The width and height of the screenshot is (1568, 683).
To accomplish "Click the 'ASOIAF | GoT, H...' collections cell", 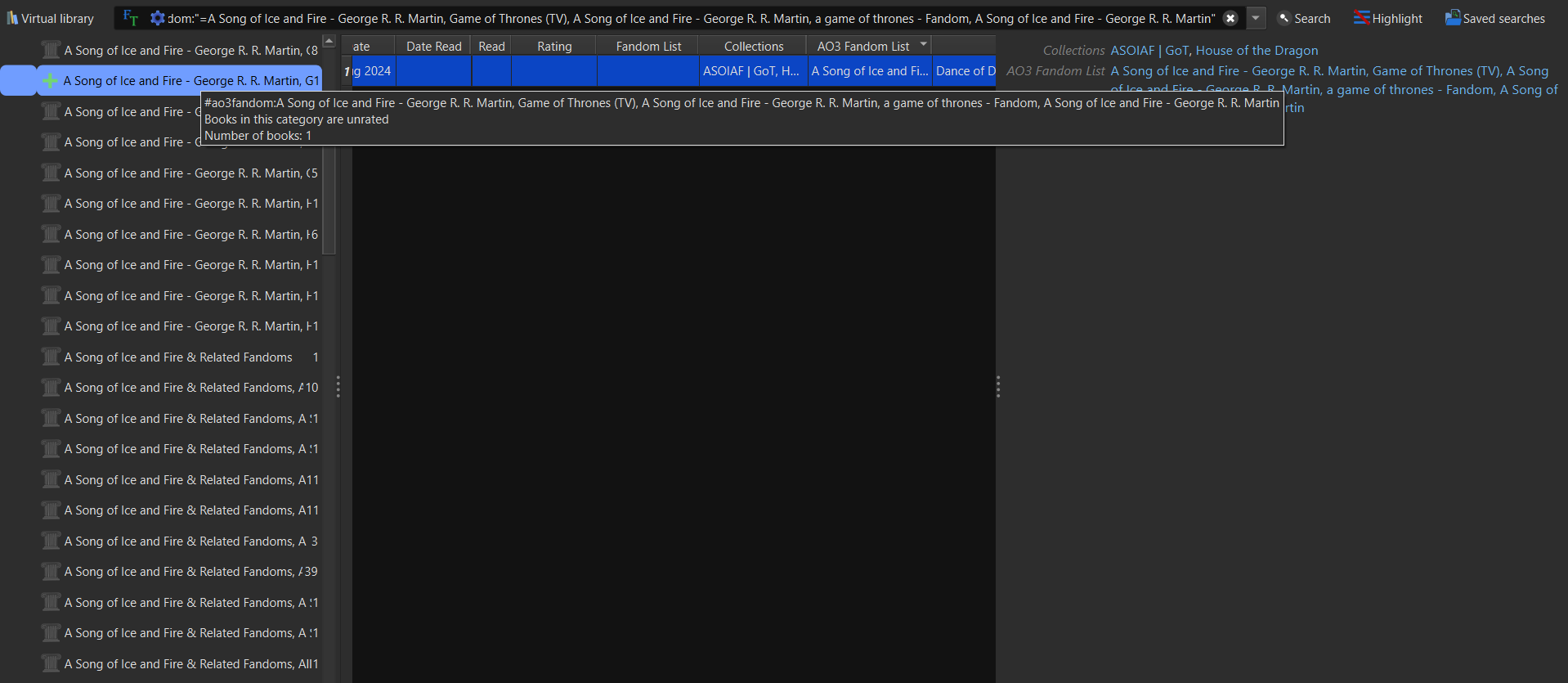I will (x=753, y=71).
